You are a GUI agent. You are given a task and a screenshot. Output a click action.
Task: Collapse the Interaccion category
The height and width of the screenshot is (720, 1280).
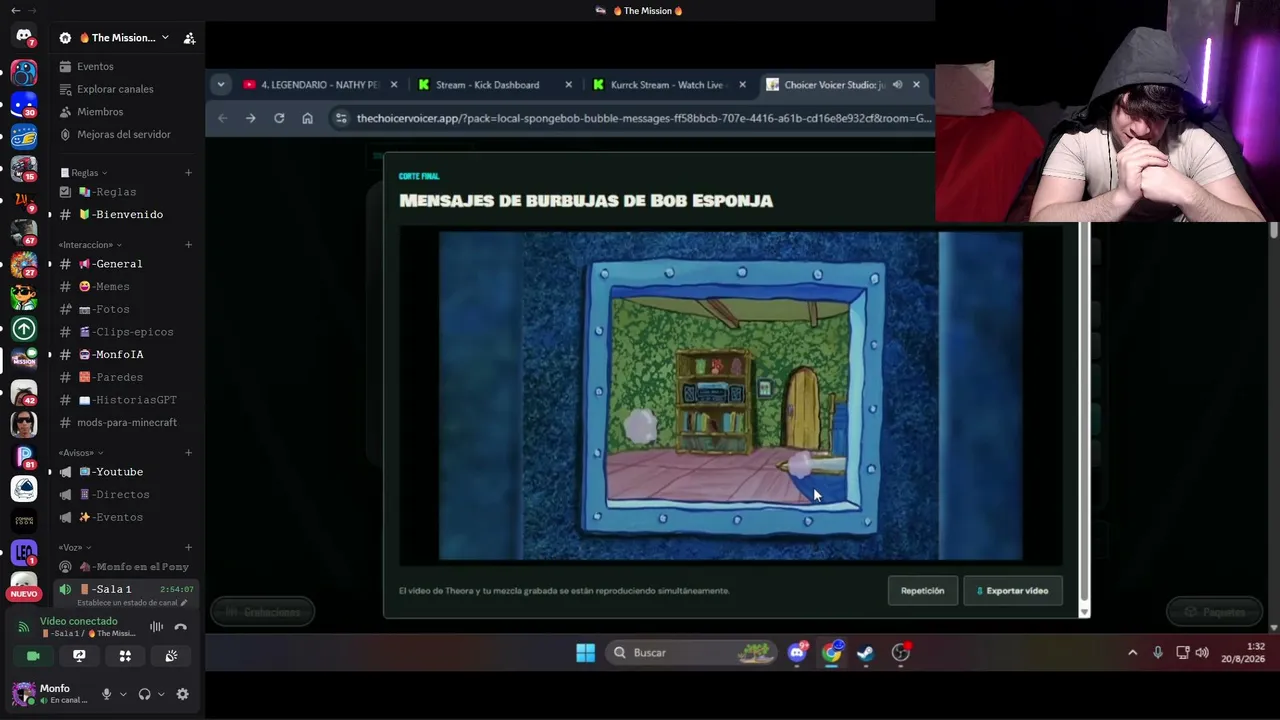pos(89,245)
